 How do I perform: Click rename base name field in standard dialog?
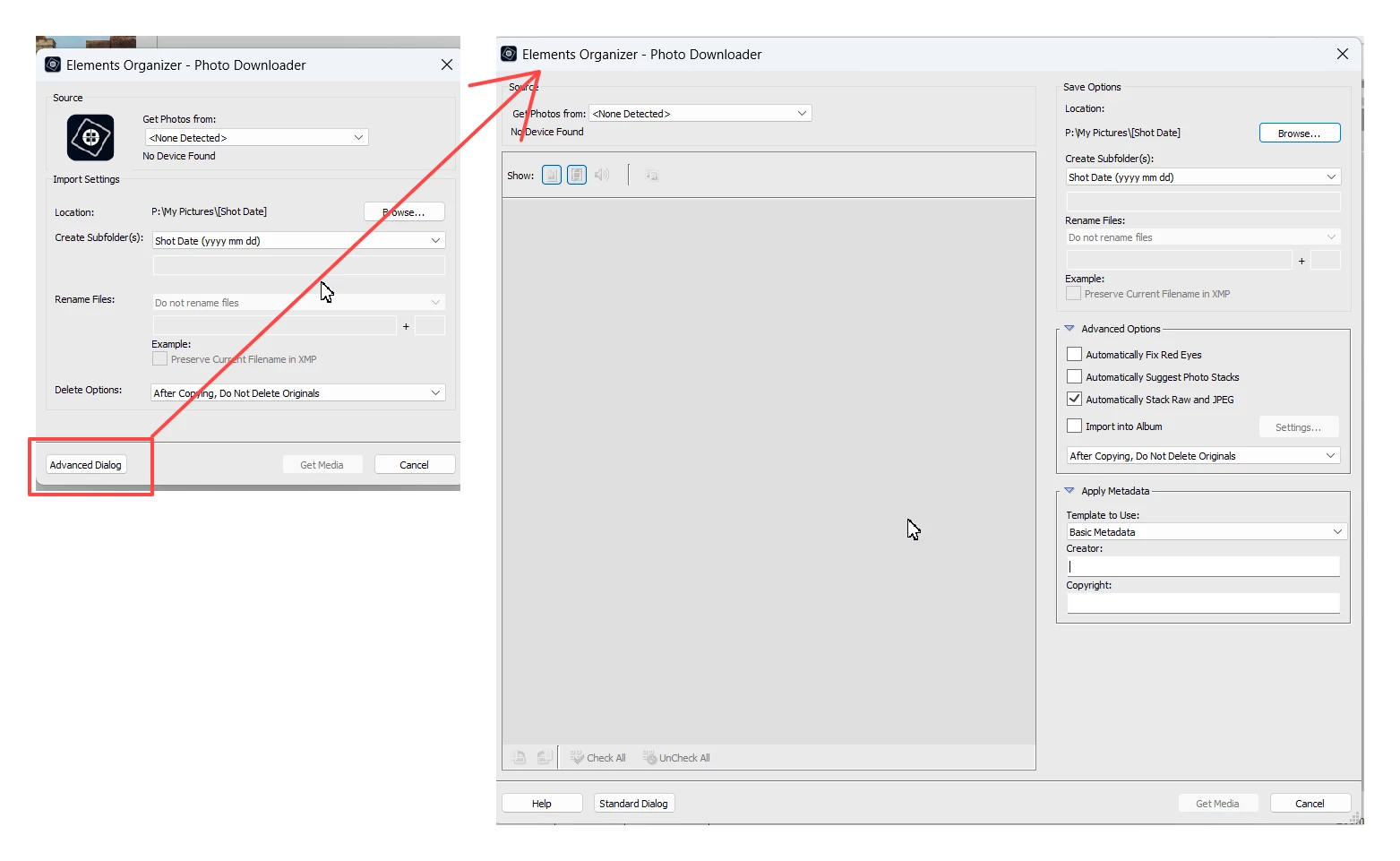(x=274, y=326)
